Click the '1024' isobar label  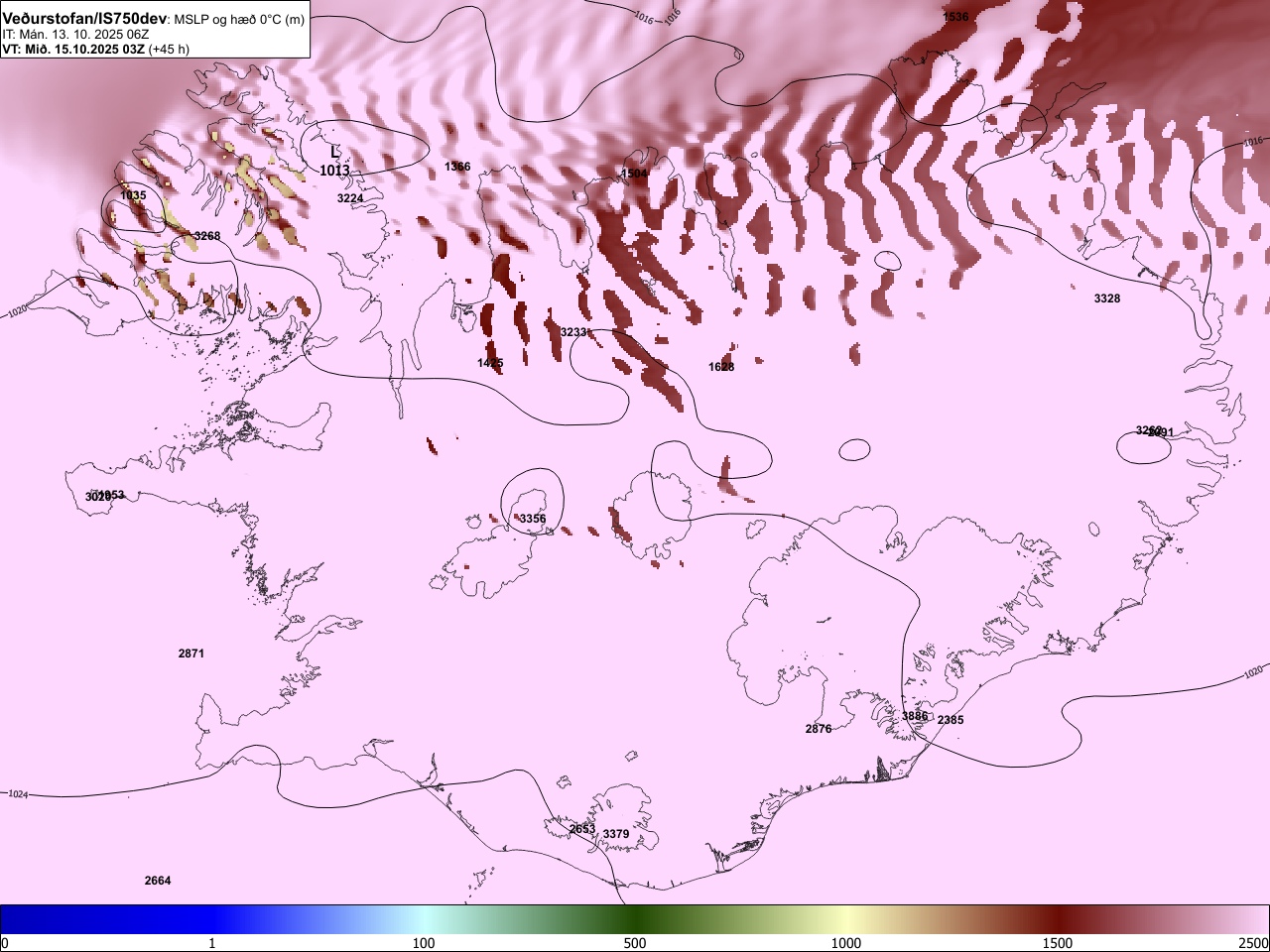coord(19,794)
